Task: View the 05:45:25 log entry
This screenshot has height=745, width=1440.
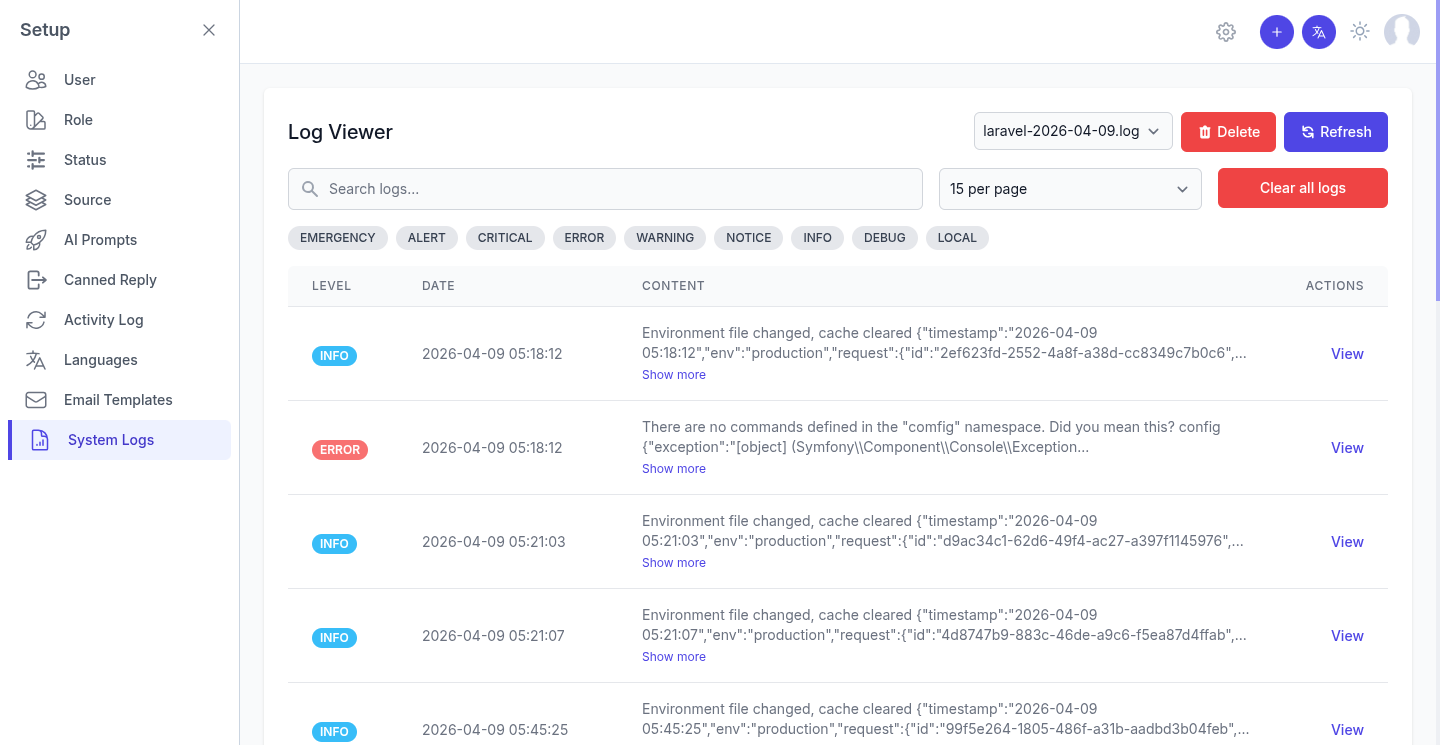Action: pos(1347,730)
